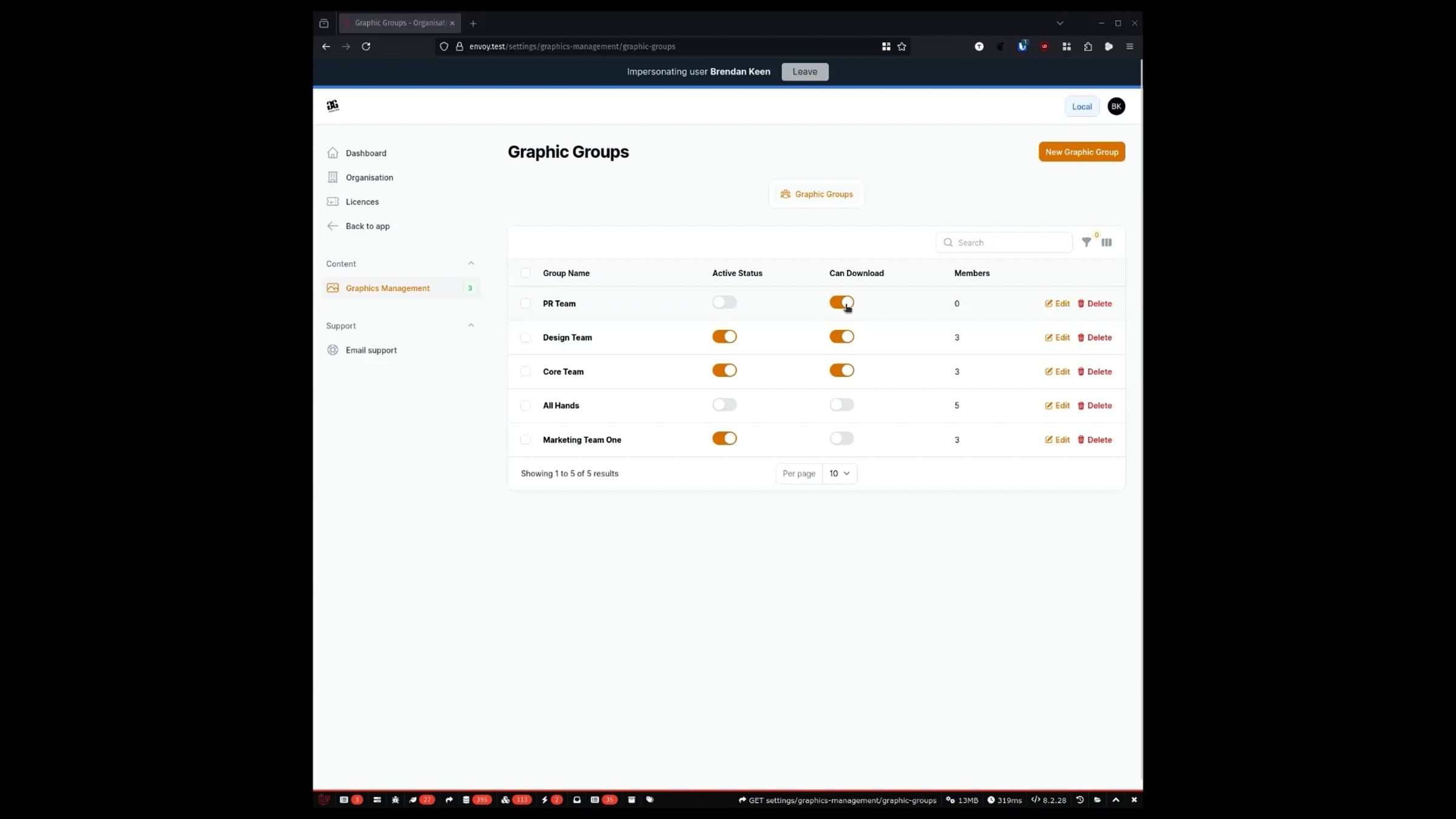Image resolution: width=1456 pixels, height=819 pixels.
Task: Turn on Can Download for Marketing Team One
Action: (x=841, y=438)
